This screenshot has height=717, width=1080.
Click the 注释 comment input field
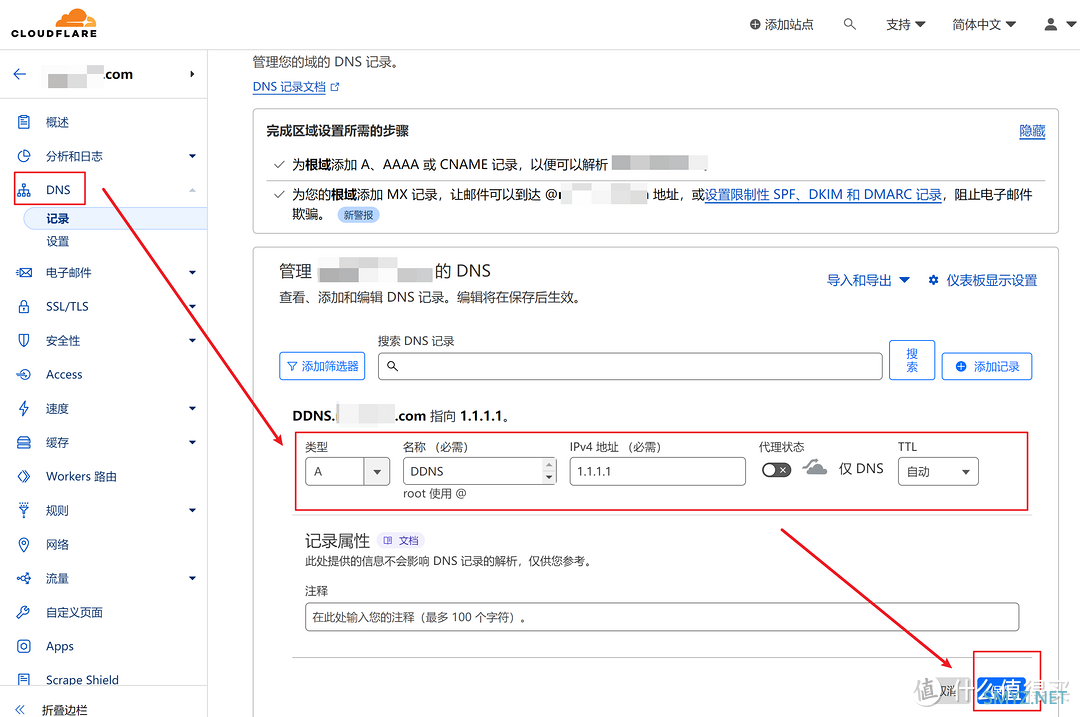click(x=662, y=617)
